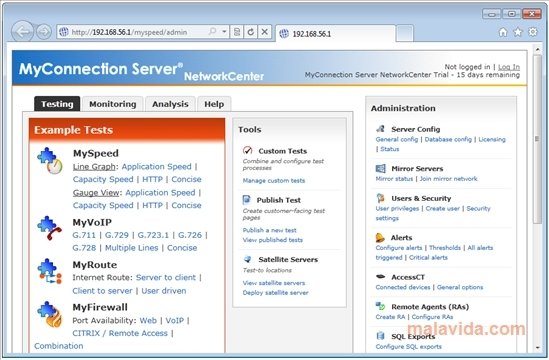Click the page vertical scrollbar thumb

pos(537,139)
